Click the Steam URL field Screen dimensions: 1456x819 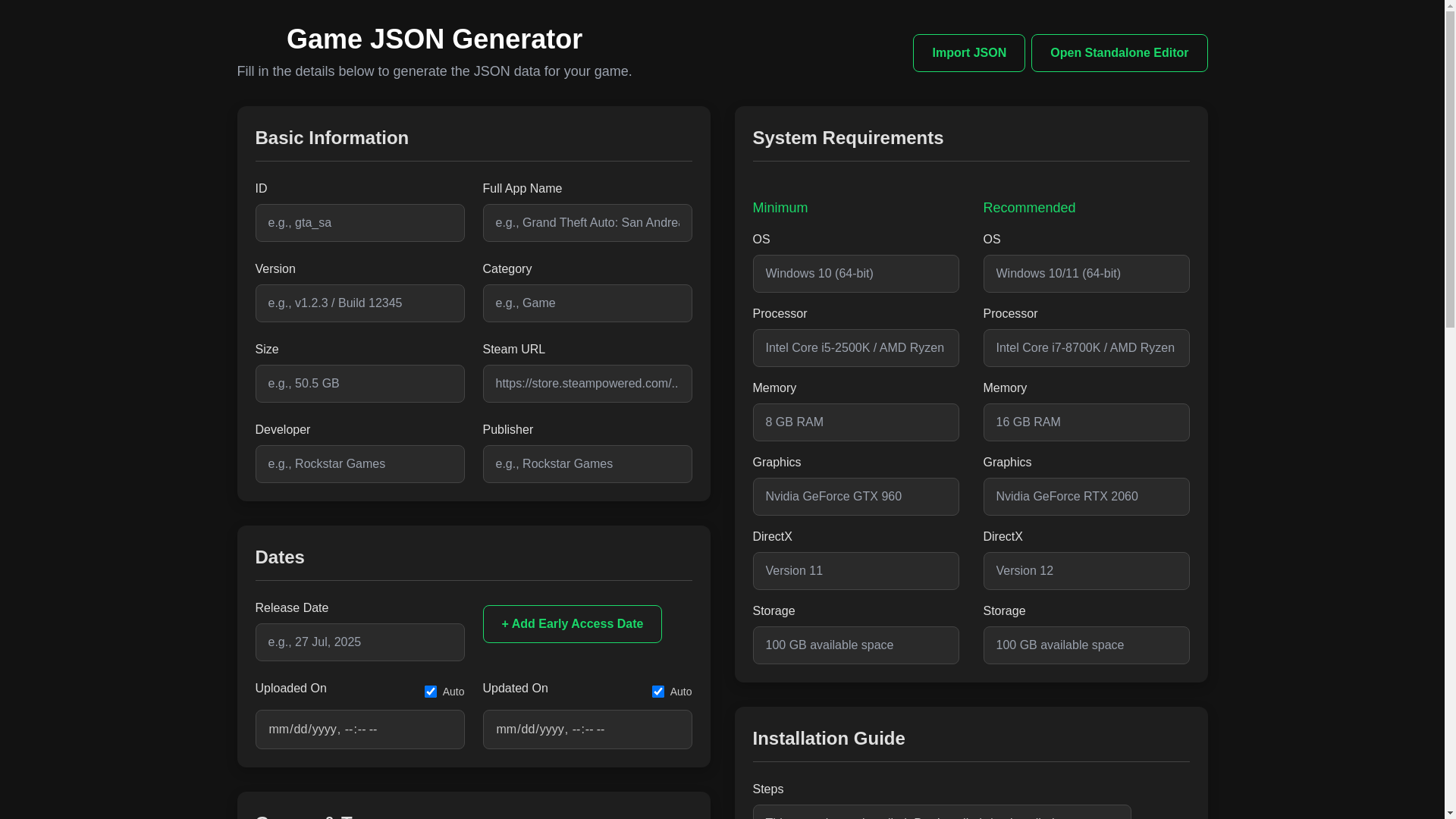pyautogui.click(x=587, y=384)
